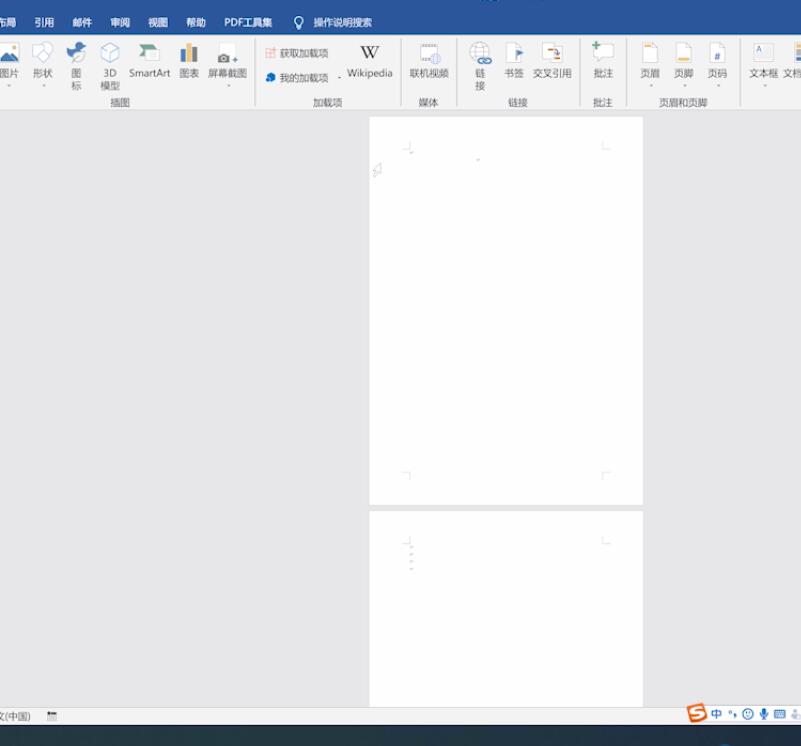Insert an online video (联机视频)
Screen dimensions: 801x746
tap(429, 61)
